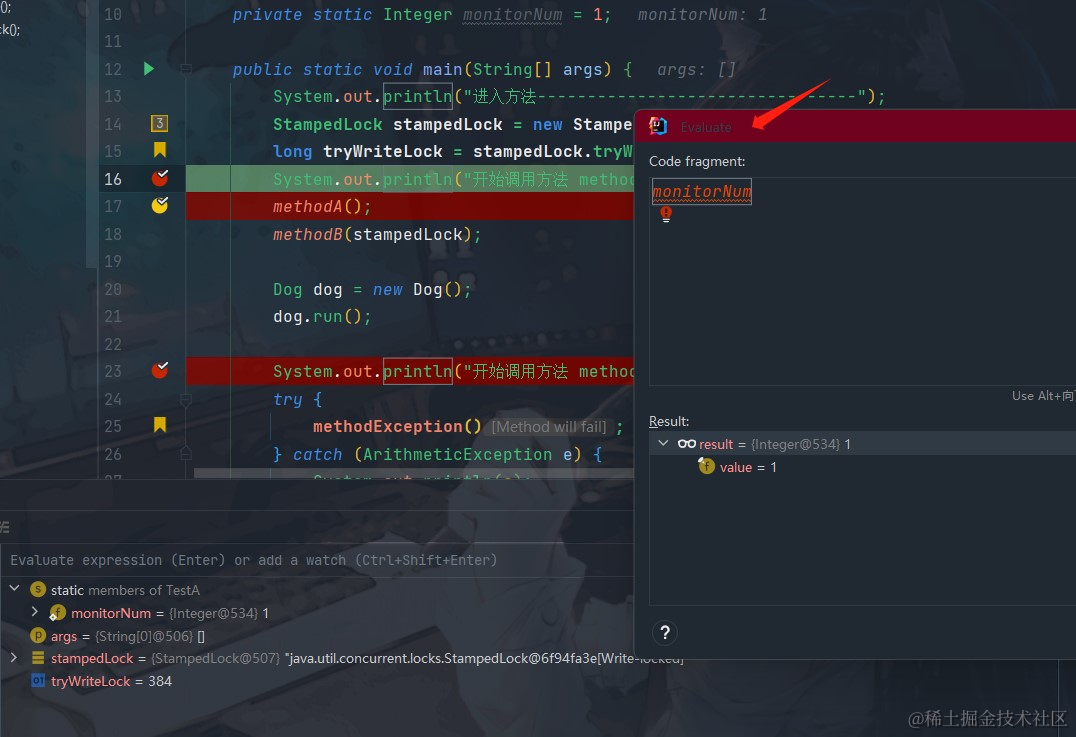Image resolution: width=1076 pixels, height=737 pixels.
Task: Click the numbered bookmark 3 icon at line 14
Action: pos(159,124)
